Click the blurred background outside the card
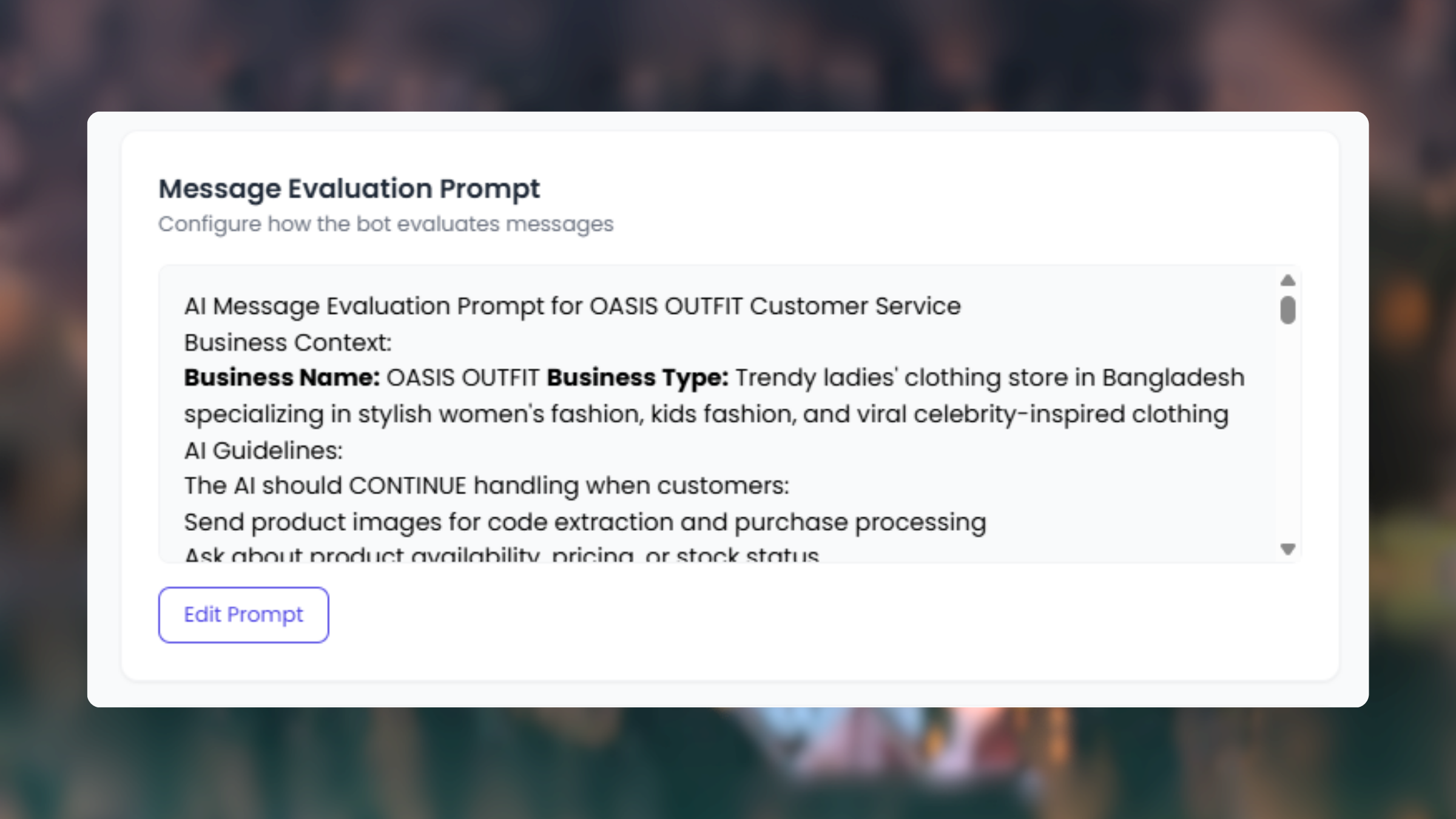Screen dimensions: 1456x819 click(x=728, y=49)
